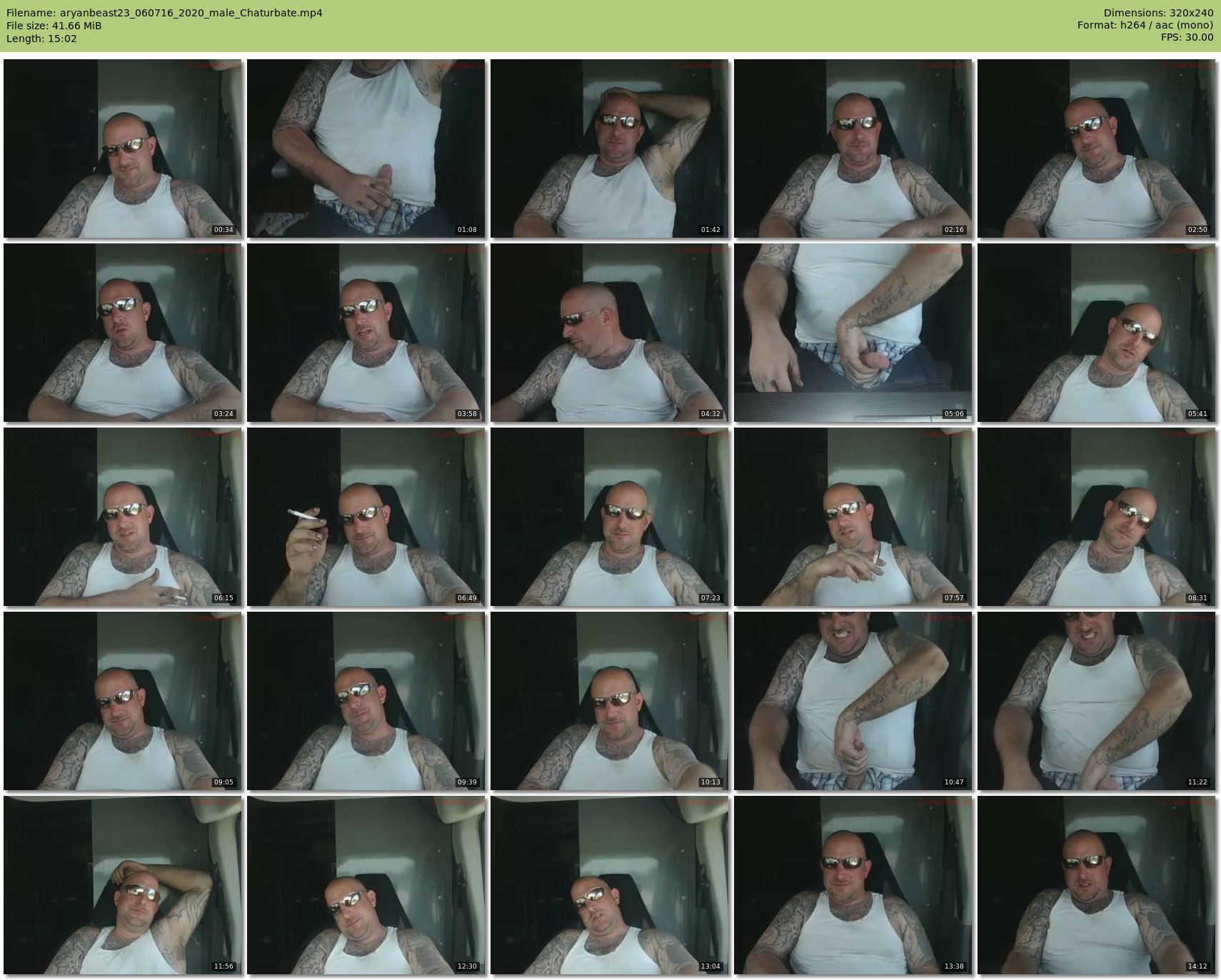Viewport: 1221px width, 980px height.
Task: Pick the final thumbnail marked 14:12
Action: coord(1096,885)
